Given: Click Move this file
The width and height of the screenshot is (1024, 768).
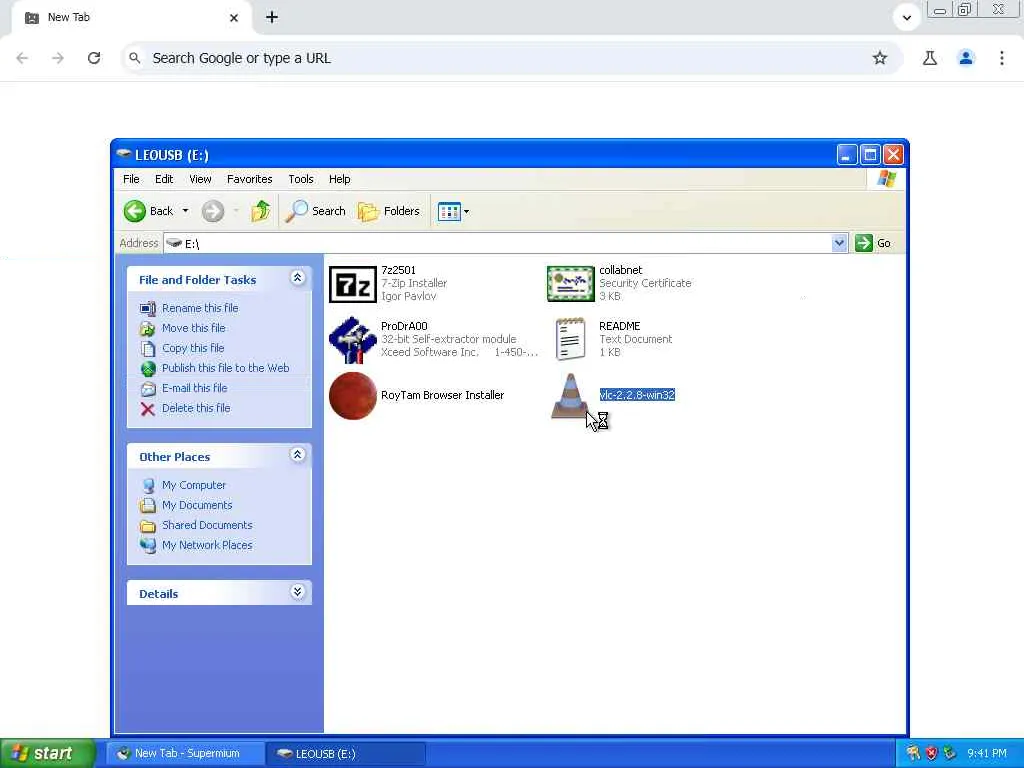Looking at the screenshot, I should (x=193, y=328).
